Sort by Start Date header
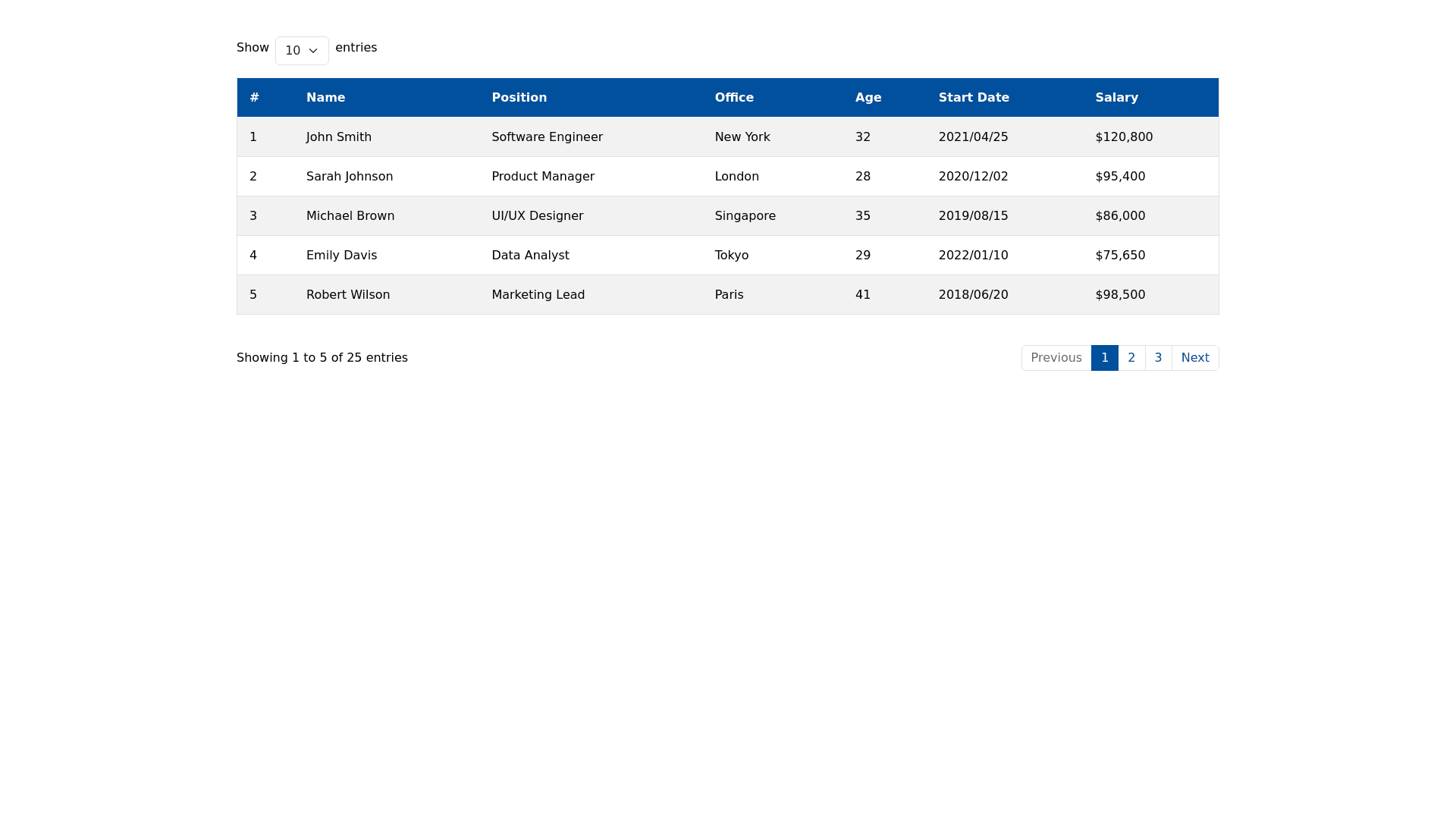The image size is (1456, 819). [973, 98]
